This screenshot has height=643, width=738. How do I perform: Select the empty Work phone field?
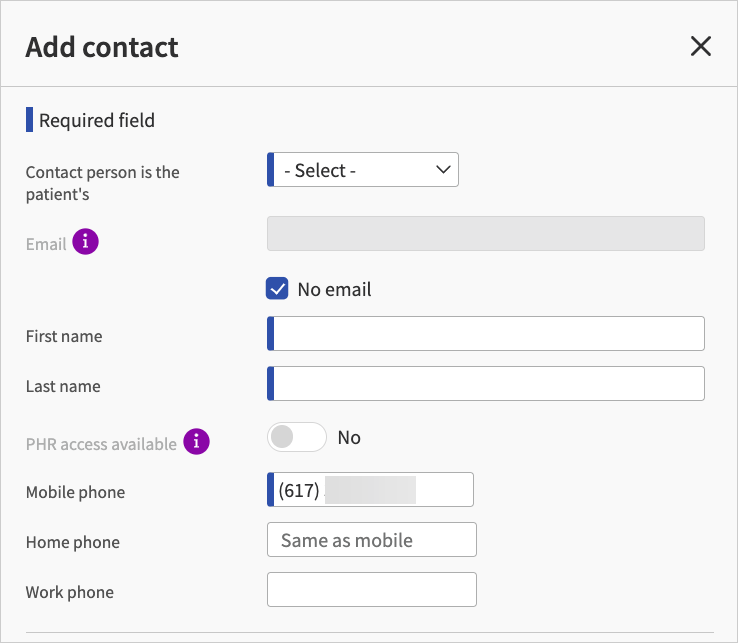pyautogui.click(x=371, y=590)
